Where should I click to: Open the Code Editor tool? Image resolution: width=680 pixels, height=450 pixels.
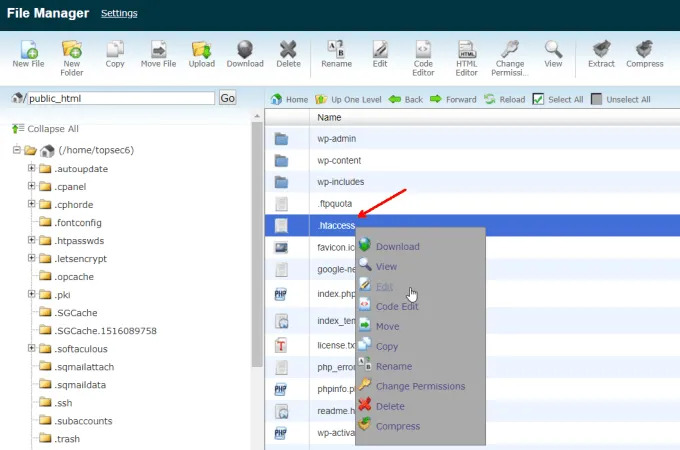[x=422, y=49]
